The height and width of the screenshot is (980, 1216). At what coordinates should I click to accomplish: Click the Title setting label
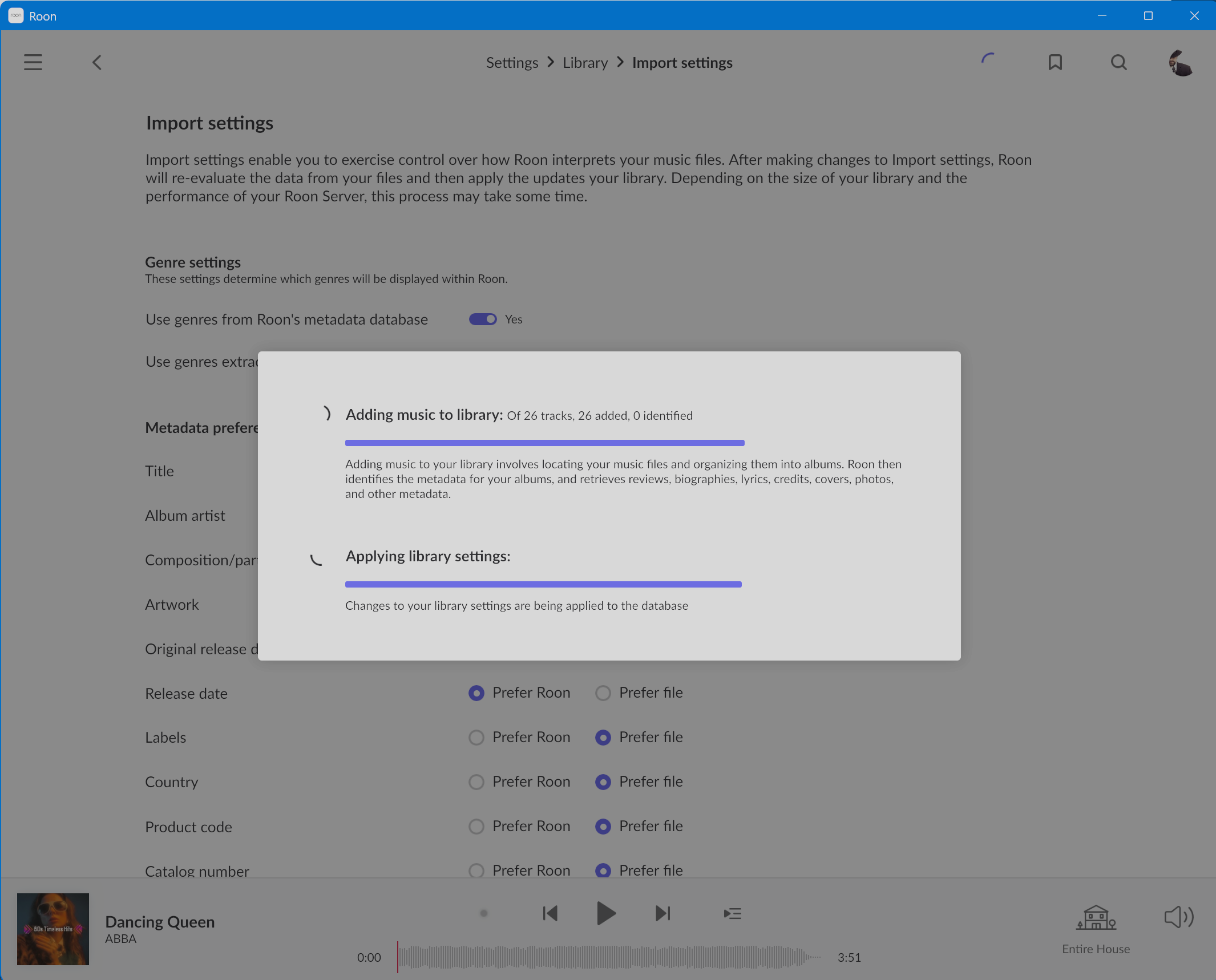[159, 471]
